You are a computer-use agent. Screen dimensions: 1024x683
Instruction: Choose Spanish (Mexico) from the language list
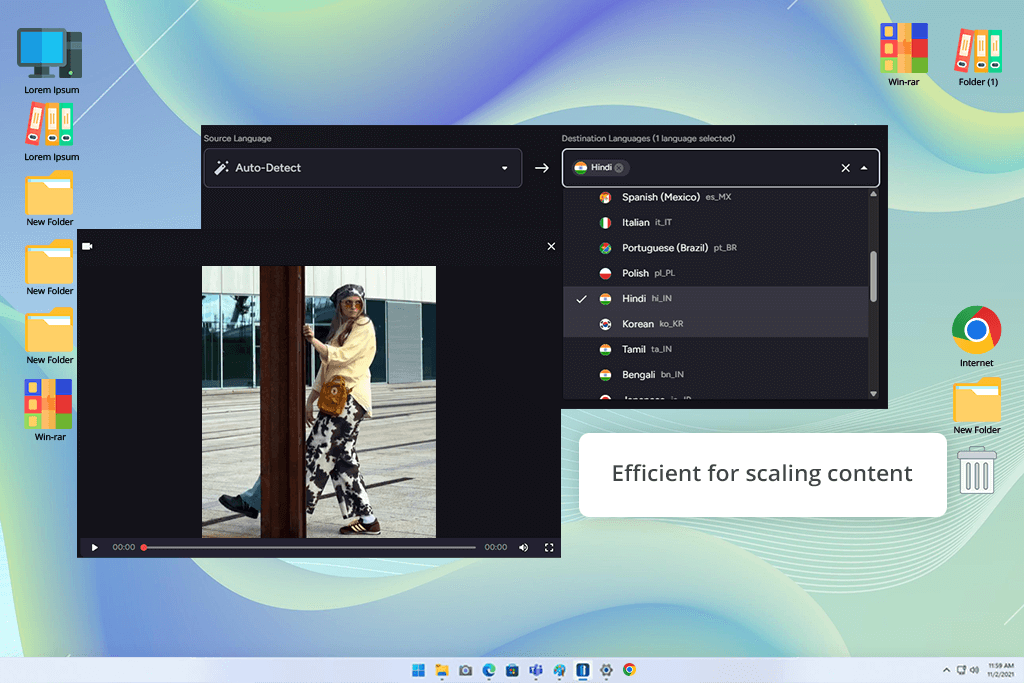(x=660, y=197)
